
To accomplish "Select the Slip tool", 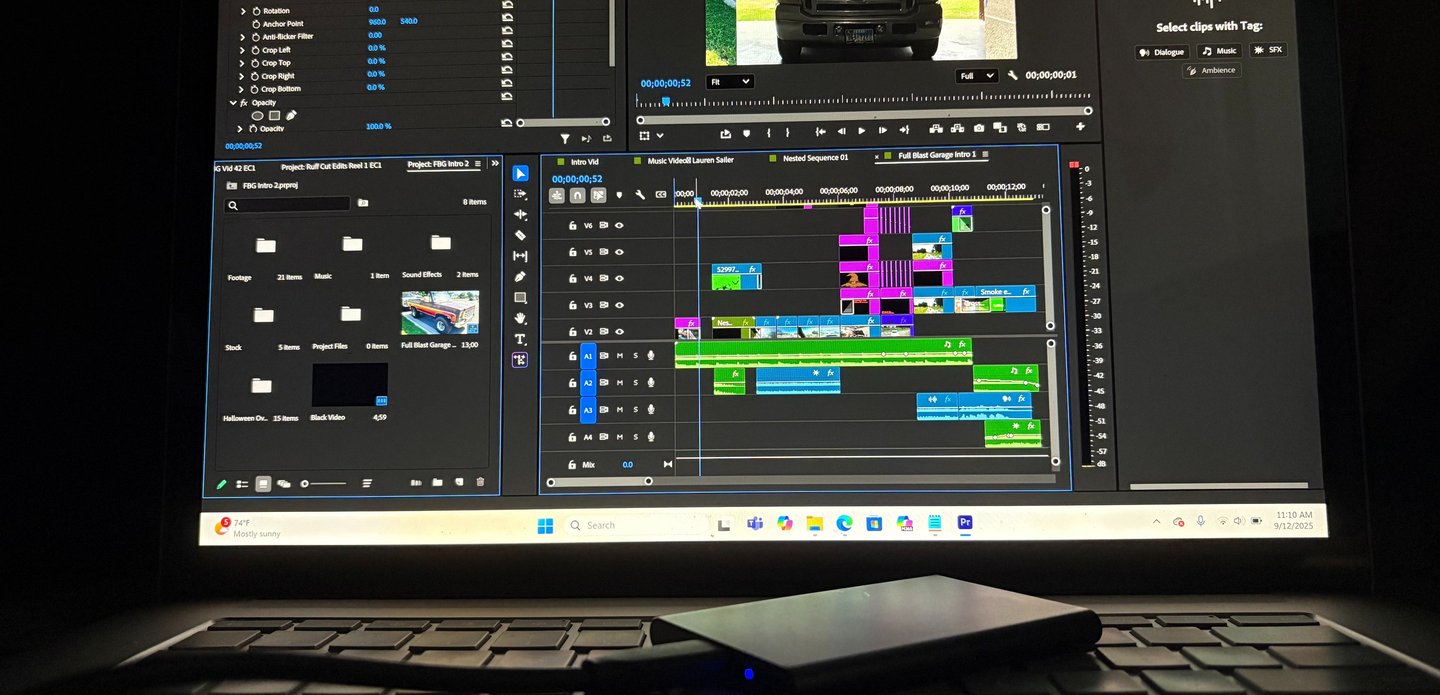I will [520, 256].
